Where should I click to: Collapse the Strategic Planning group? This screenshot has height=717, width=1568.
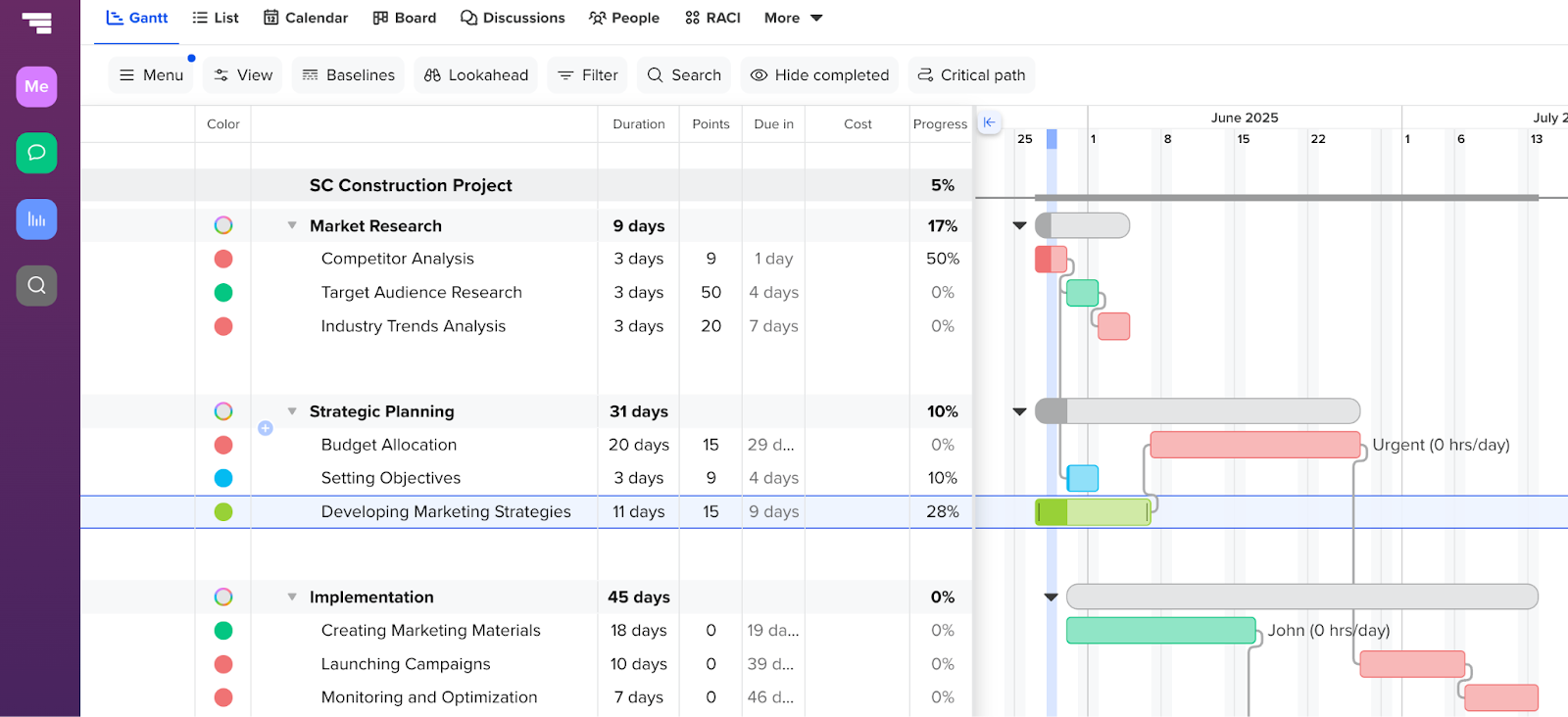292,411
